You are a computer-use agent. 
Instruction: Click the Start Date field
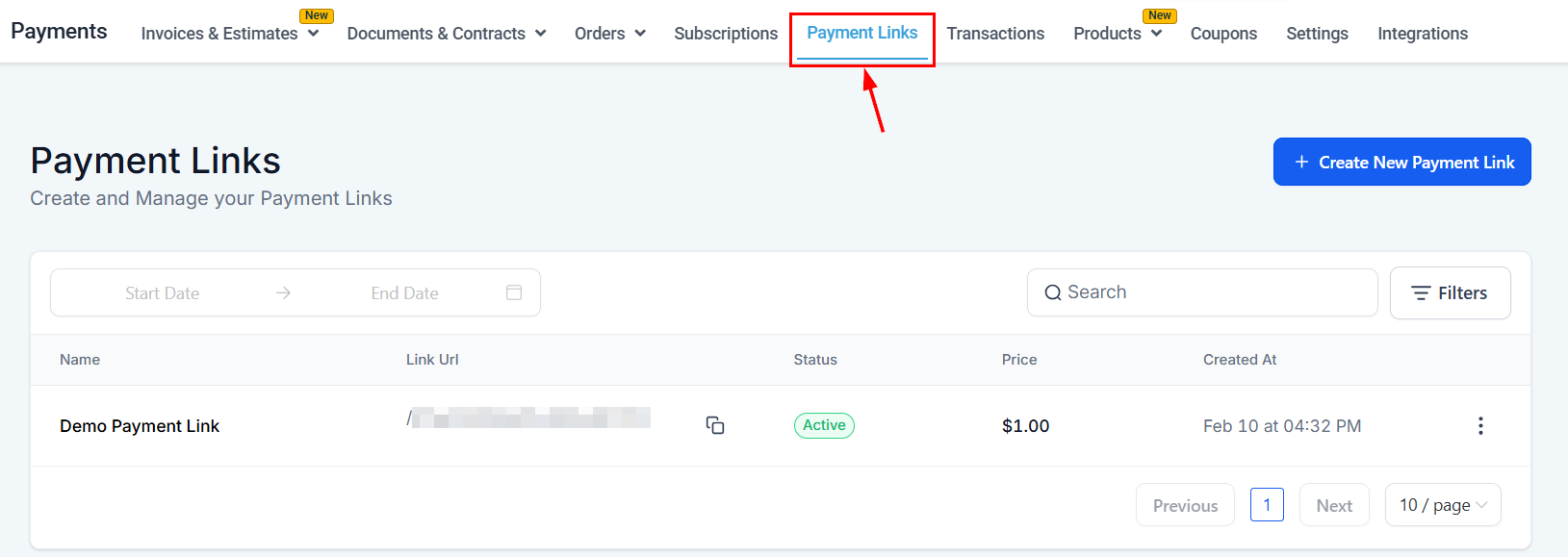tap(163, 293)
